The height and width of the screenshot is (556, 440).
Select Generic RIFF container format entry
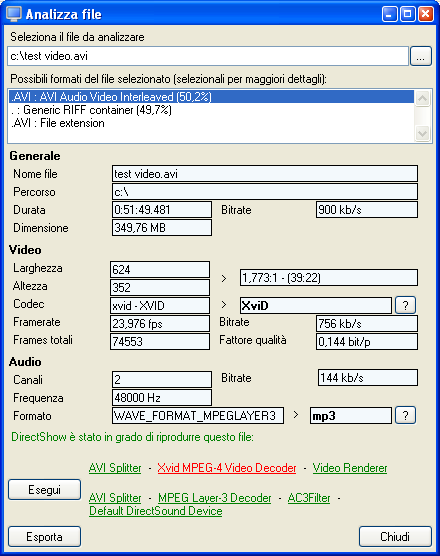[x=211, y=110]
